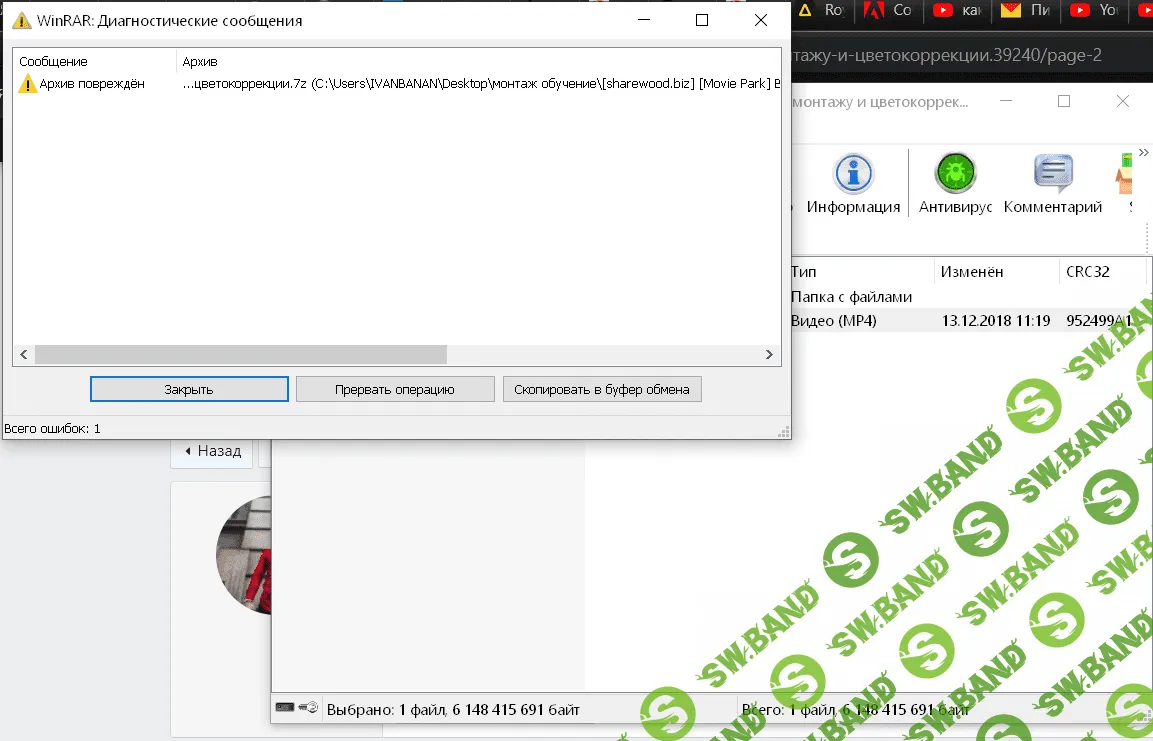
Task: Click the horizontal scrollbar right arrow
Action: [x=769, y=355]
